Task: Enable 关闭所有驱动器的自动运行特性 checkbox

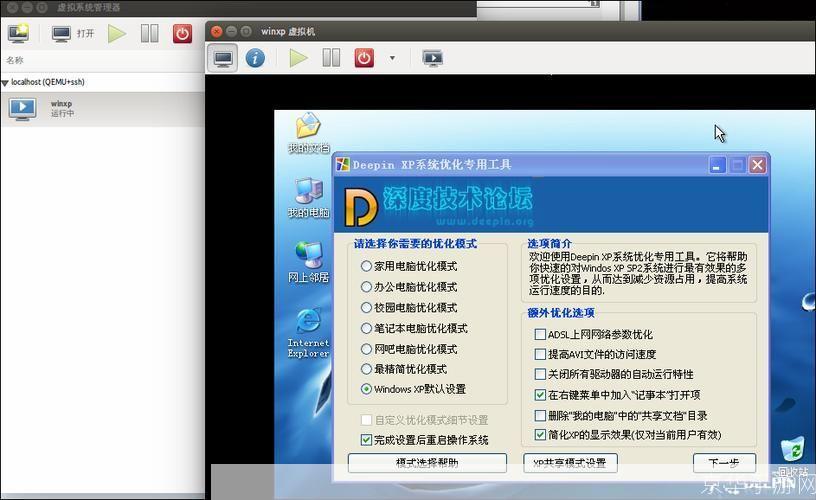Action: pos(540,374)
